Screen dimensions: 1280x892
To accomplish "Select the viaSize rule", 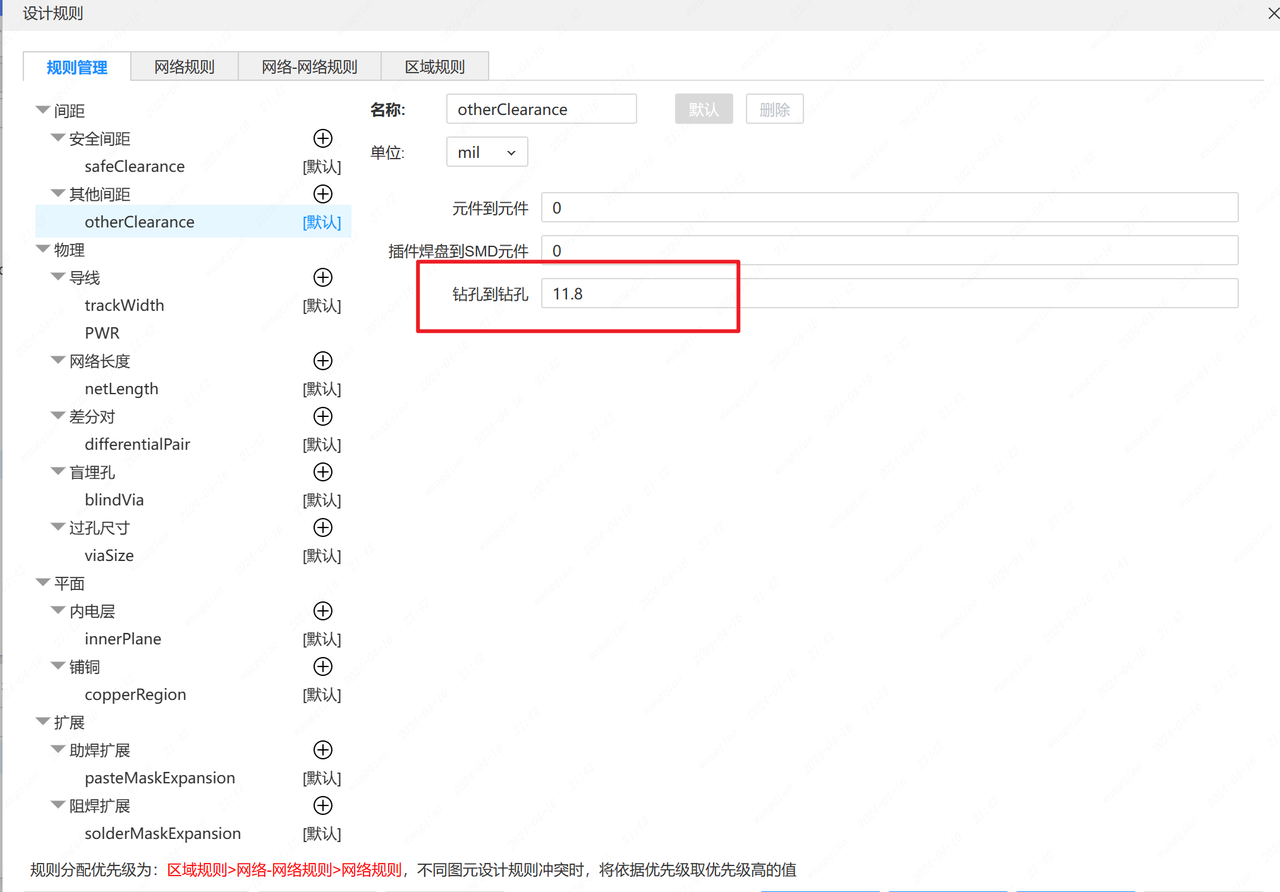I will [x=109, y=555].
